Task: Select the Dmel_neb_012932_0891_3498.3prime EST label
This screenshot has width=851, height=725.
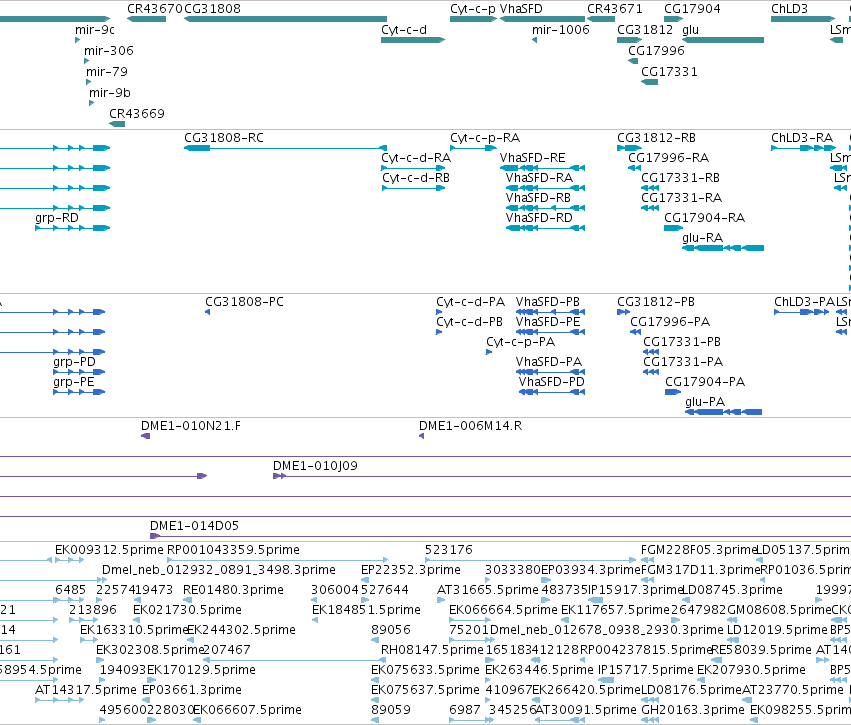Action: (x=219, y=570)
